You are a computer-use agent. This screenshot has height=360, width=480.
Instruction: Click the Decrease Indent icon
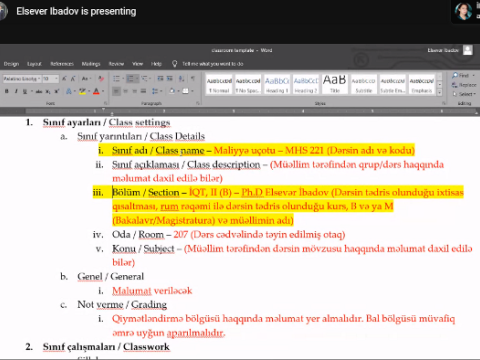pyautogui.click(x=160, y=79)
